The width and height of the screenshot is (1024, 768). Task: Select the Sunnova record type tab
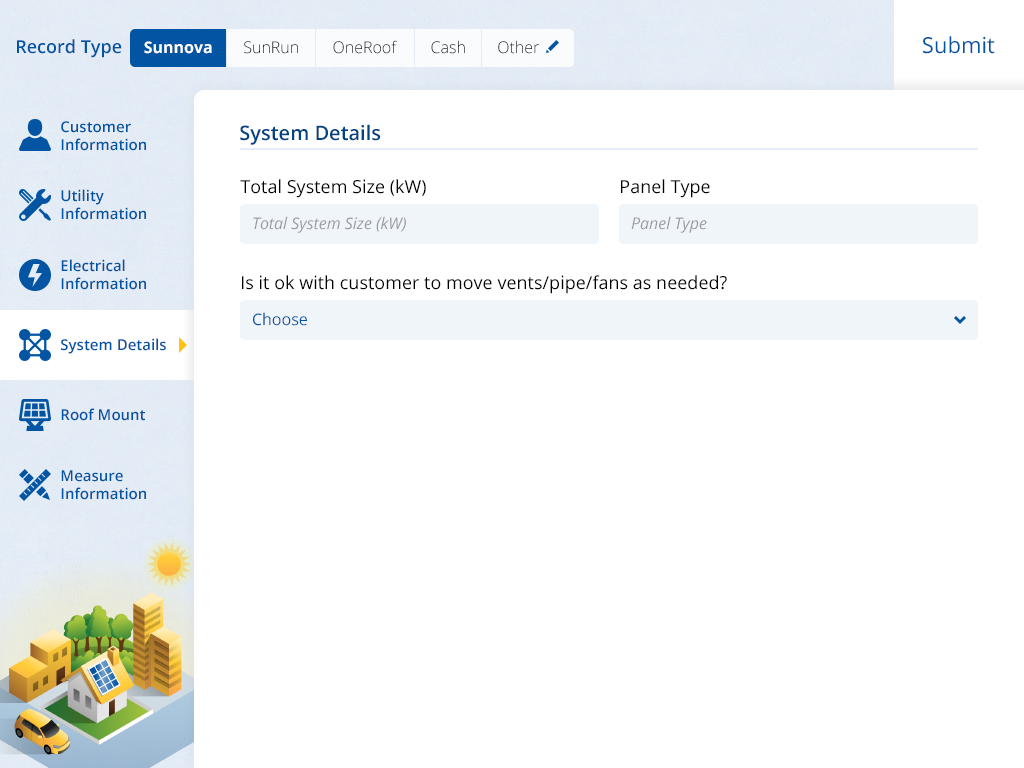coord(178,48)
